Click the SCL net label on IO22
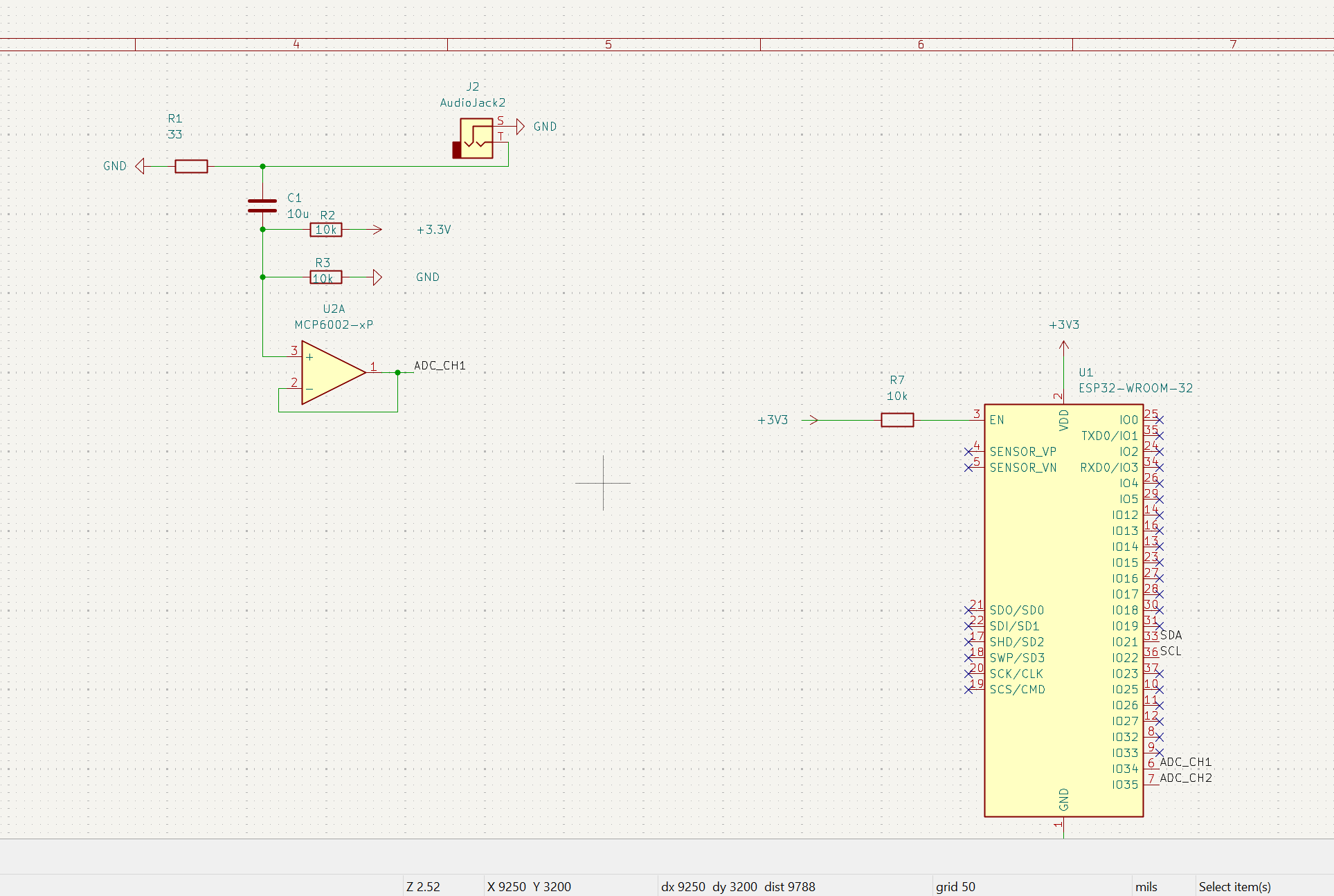 [x=1171, y=651]
